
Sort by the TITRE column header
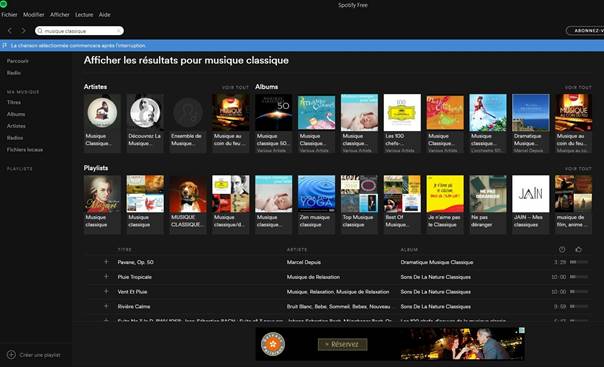[x=124, y=250]
